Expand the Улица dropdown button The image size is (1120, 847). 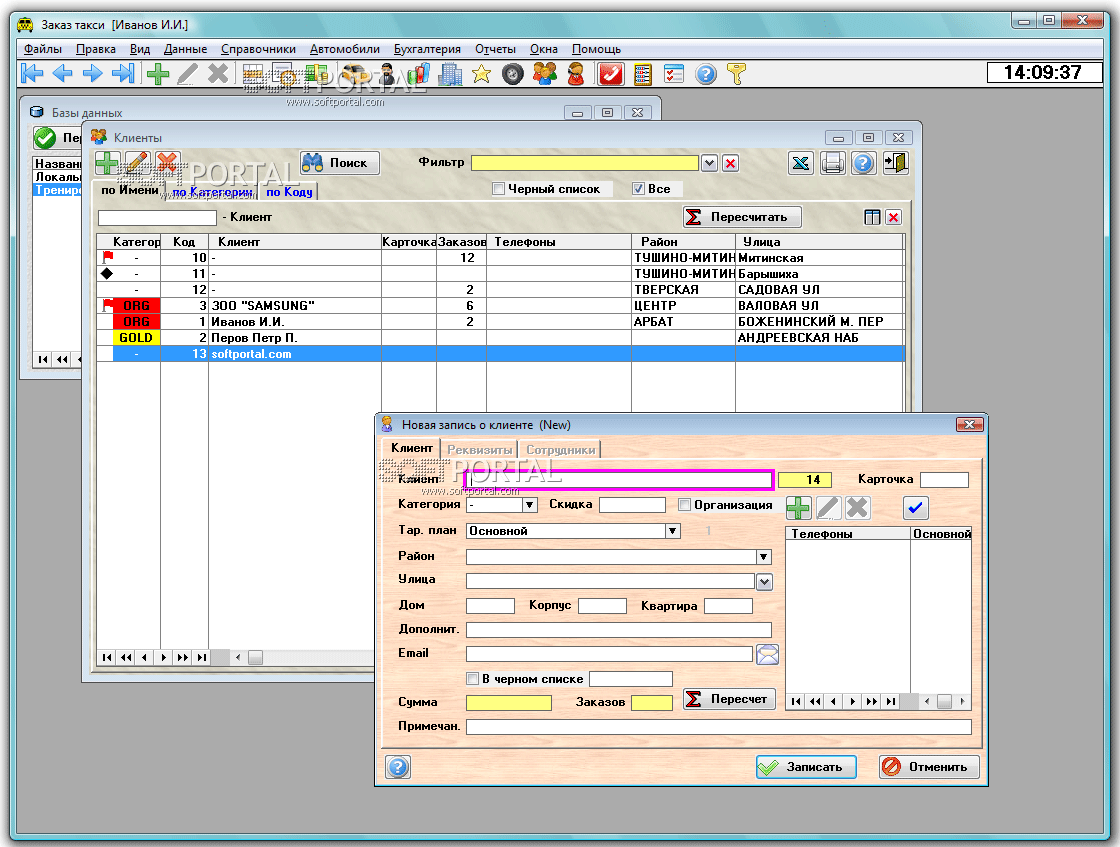764,582
